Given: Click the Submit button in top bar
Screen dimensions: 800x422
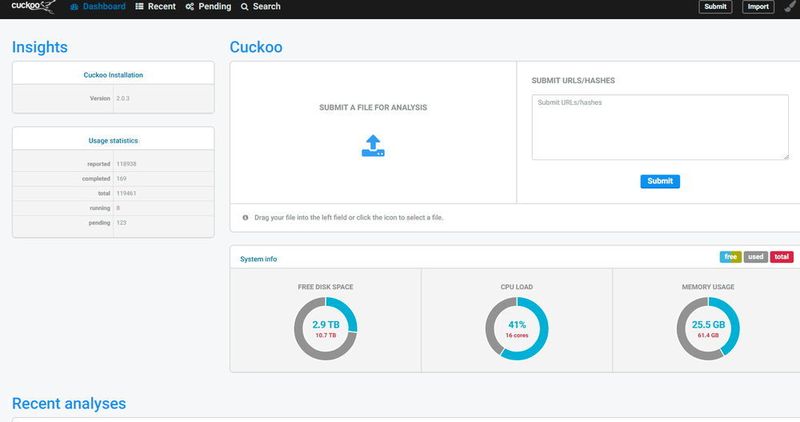Looking at the screenshot, I should [x=715, y=7].
